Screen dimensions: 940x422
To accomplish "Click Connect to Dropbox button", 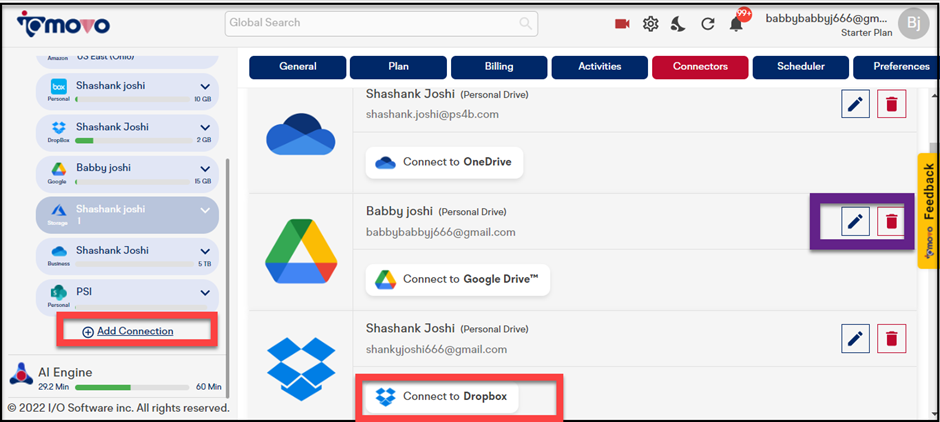I will coord(442,396).
